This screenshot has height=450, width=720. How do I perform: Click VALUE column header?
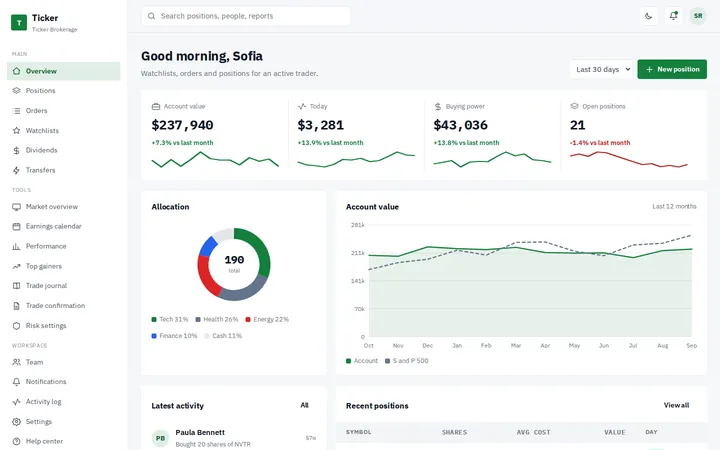click(x=614, y=432)
